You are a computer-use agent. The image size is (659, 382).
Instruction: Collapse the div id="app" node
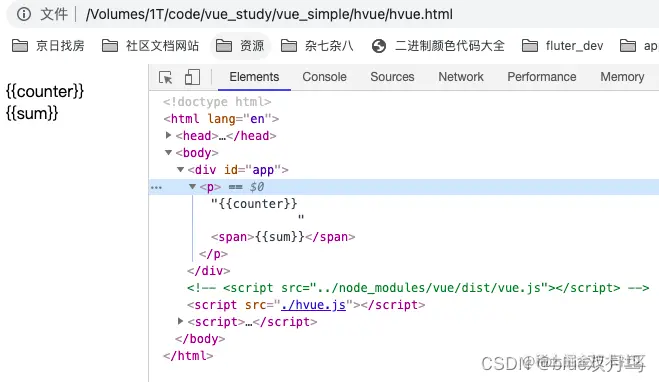click(x=180, y=169)
